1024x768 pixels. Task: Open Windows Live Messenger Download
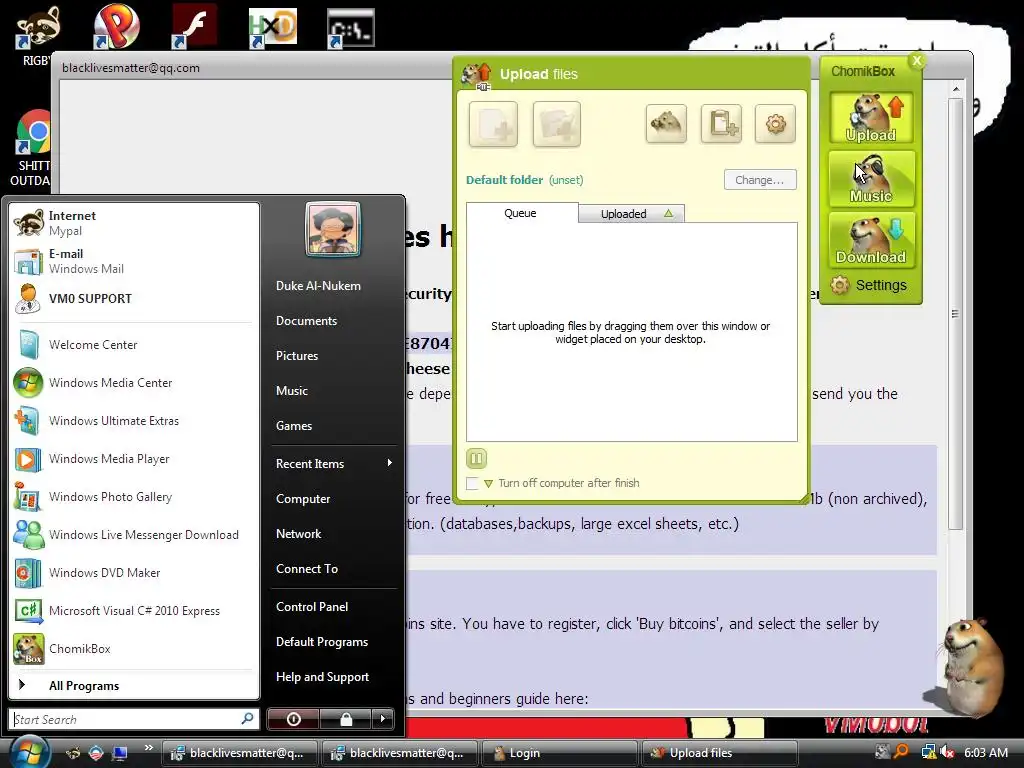pyautogui.click(x=134, y=535)
